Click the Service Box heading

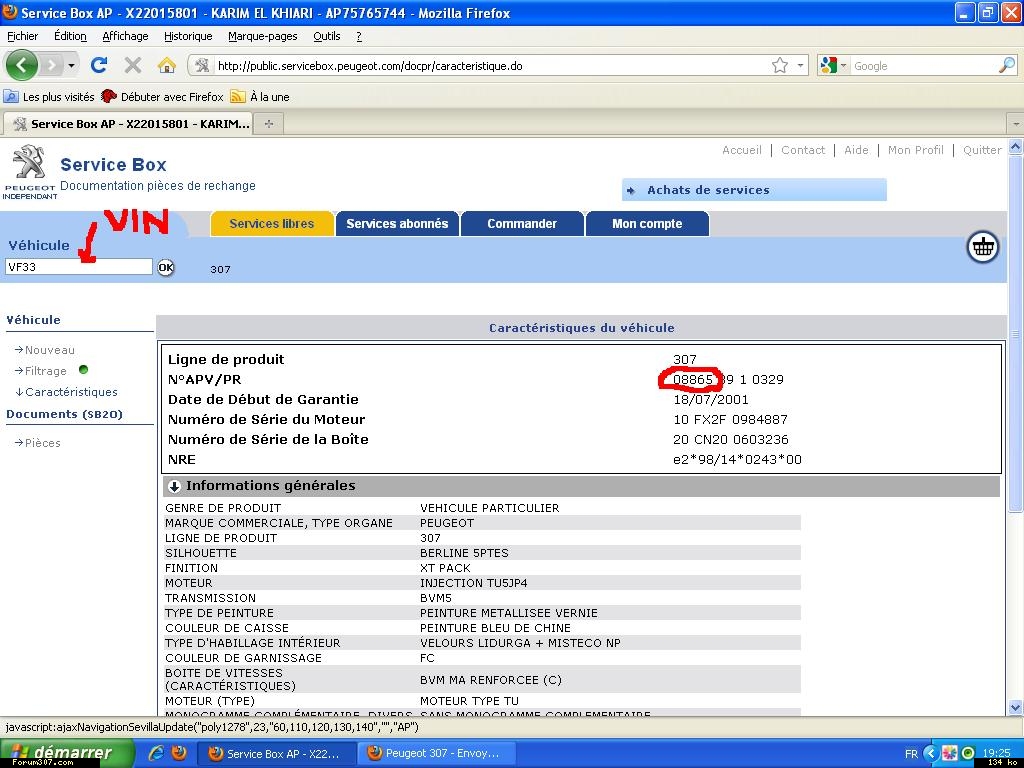(x=113, y=165)
